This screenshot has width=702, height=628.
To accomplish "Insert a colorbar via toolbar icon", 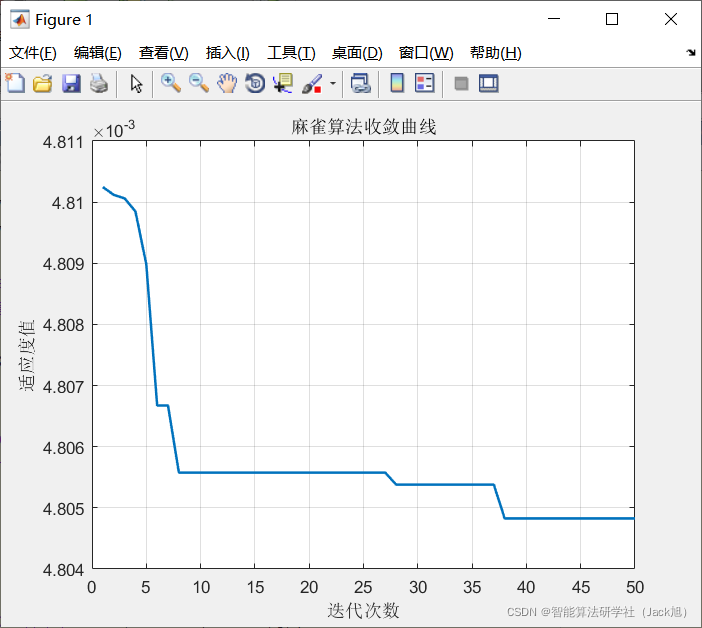I will click(397, 83).
